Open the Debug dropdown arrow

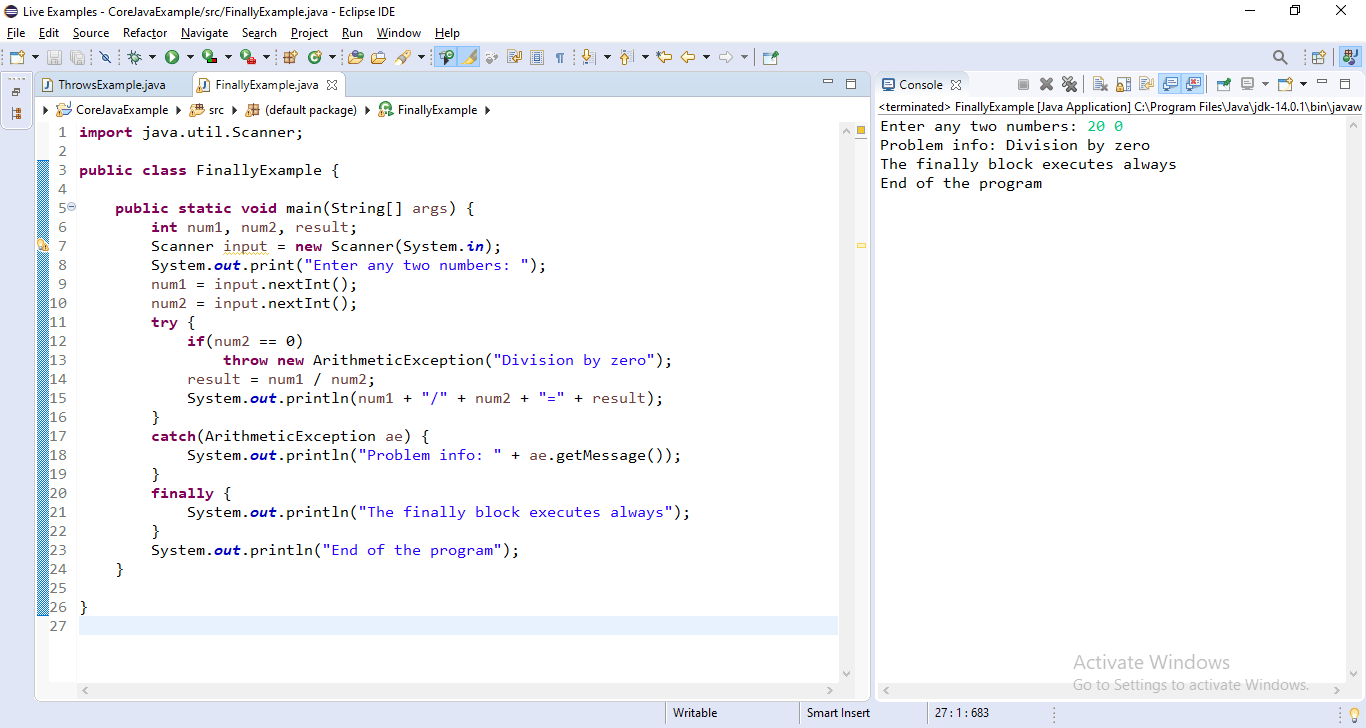point(152,57)
